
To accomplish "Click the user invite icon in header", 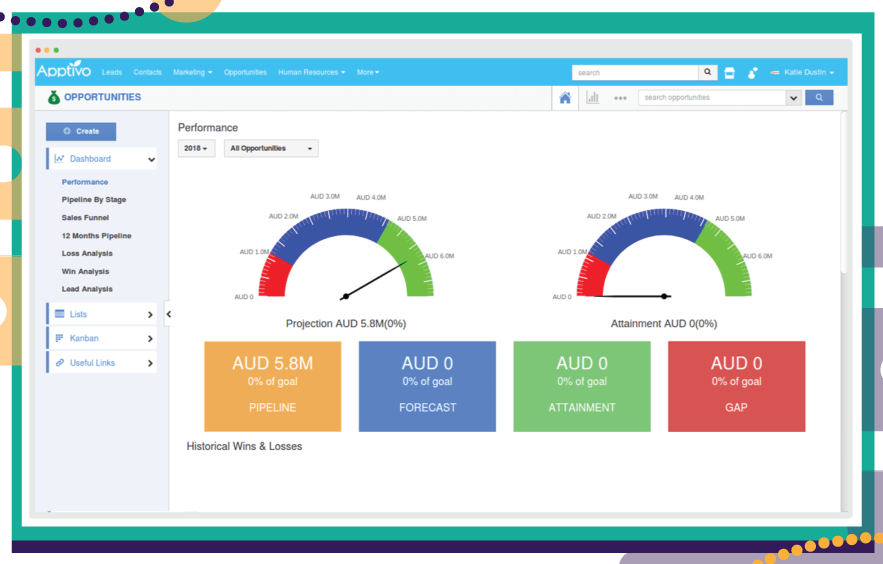I will coord(752,73).
